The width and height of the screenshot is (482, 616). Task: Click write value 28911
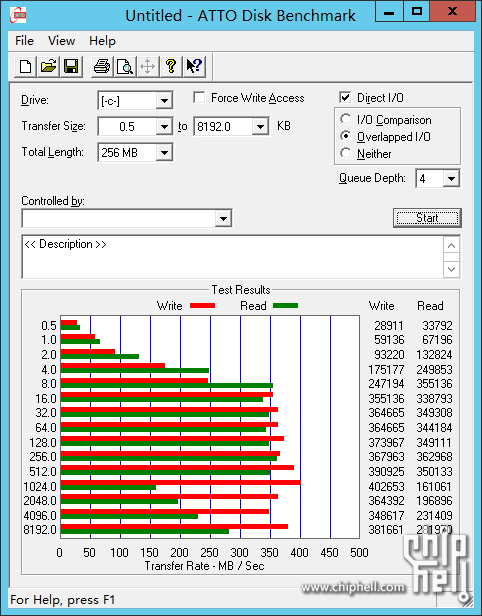(389, 325)
